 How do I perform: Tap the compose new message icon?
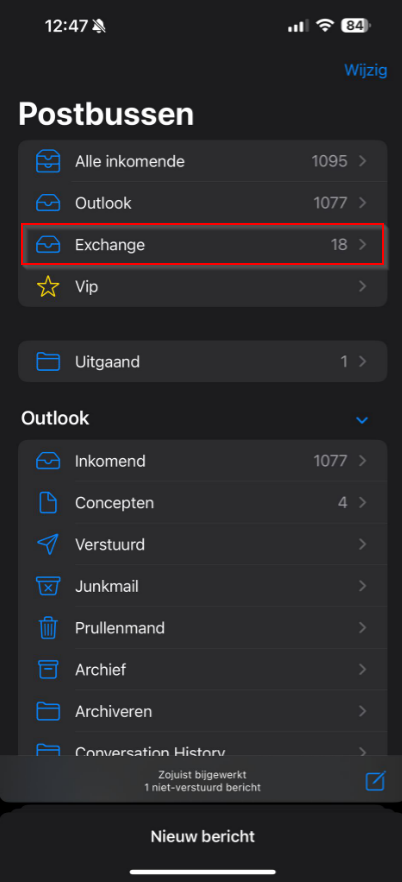click(x=375, y=781)
